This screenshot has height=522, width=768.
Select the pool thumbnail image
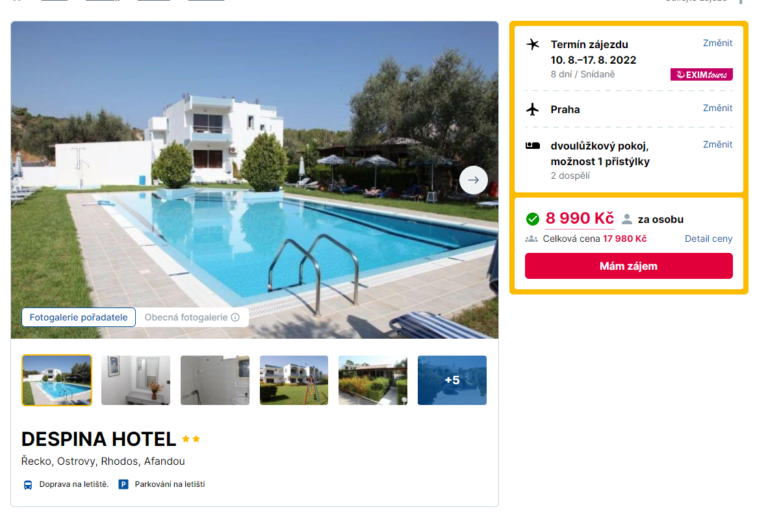coord(57,380)
